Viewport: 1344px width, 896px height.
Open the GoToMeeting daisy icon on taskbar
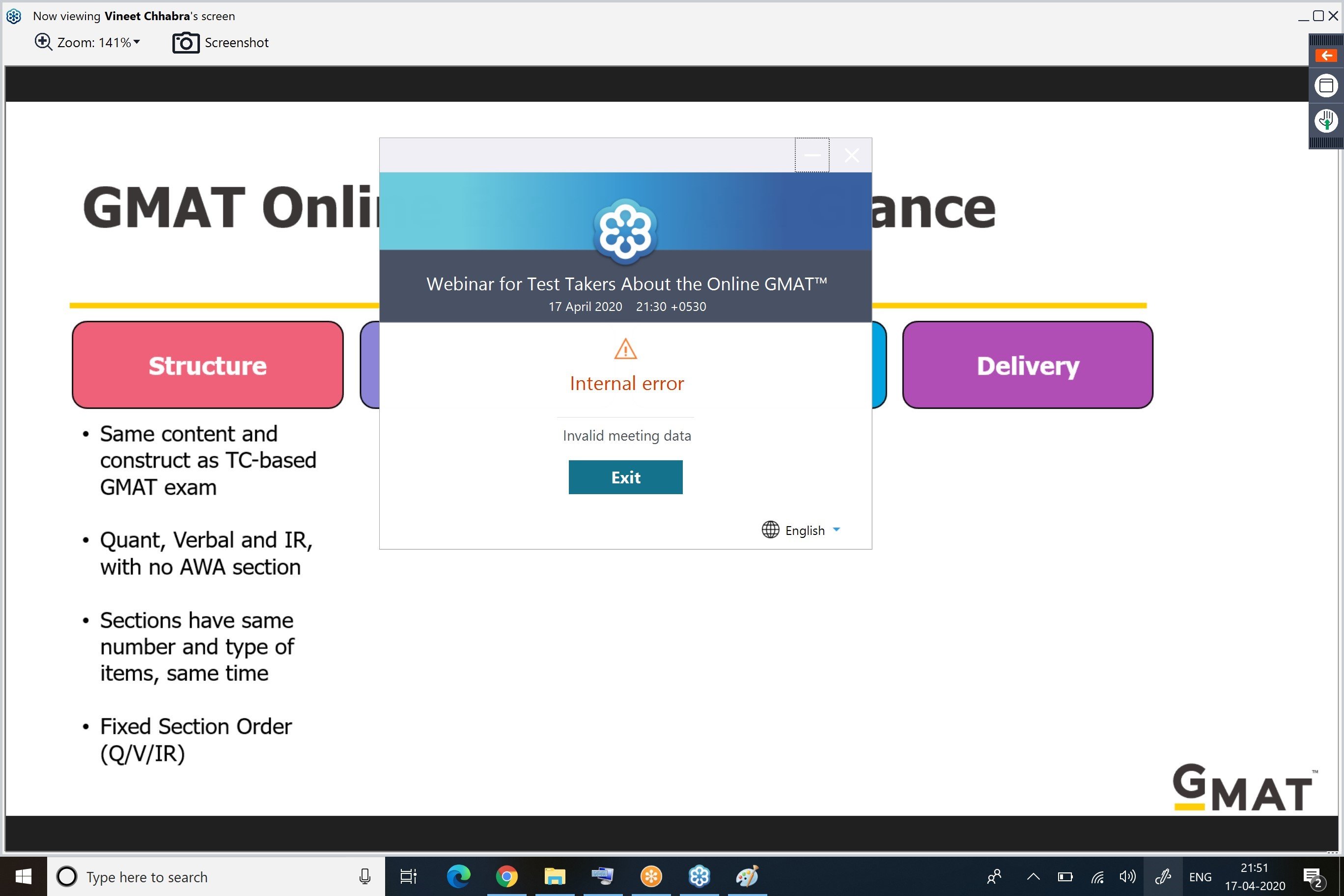[x=700, y=876]
